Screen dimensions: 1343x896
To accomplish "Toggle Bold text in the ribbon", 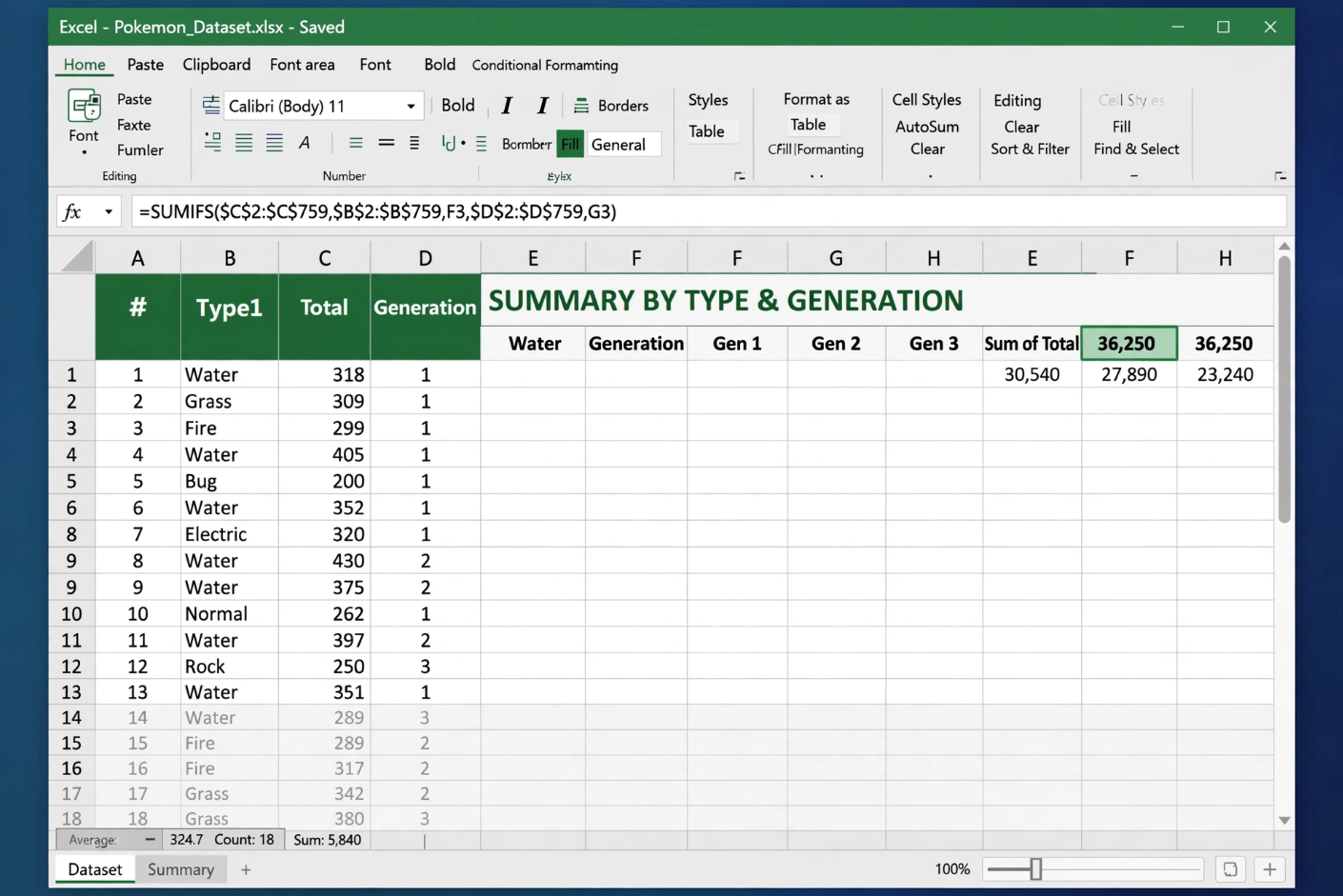I will click(458, 106).
